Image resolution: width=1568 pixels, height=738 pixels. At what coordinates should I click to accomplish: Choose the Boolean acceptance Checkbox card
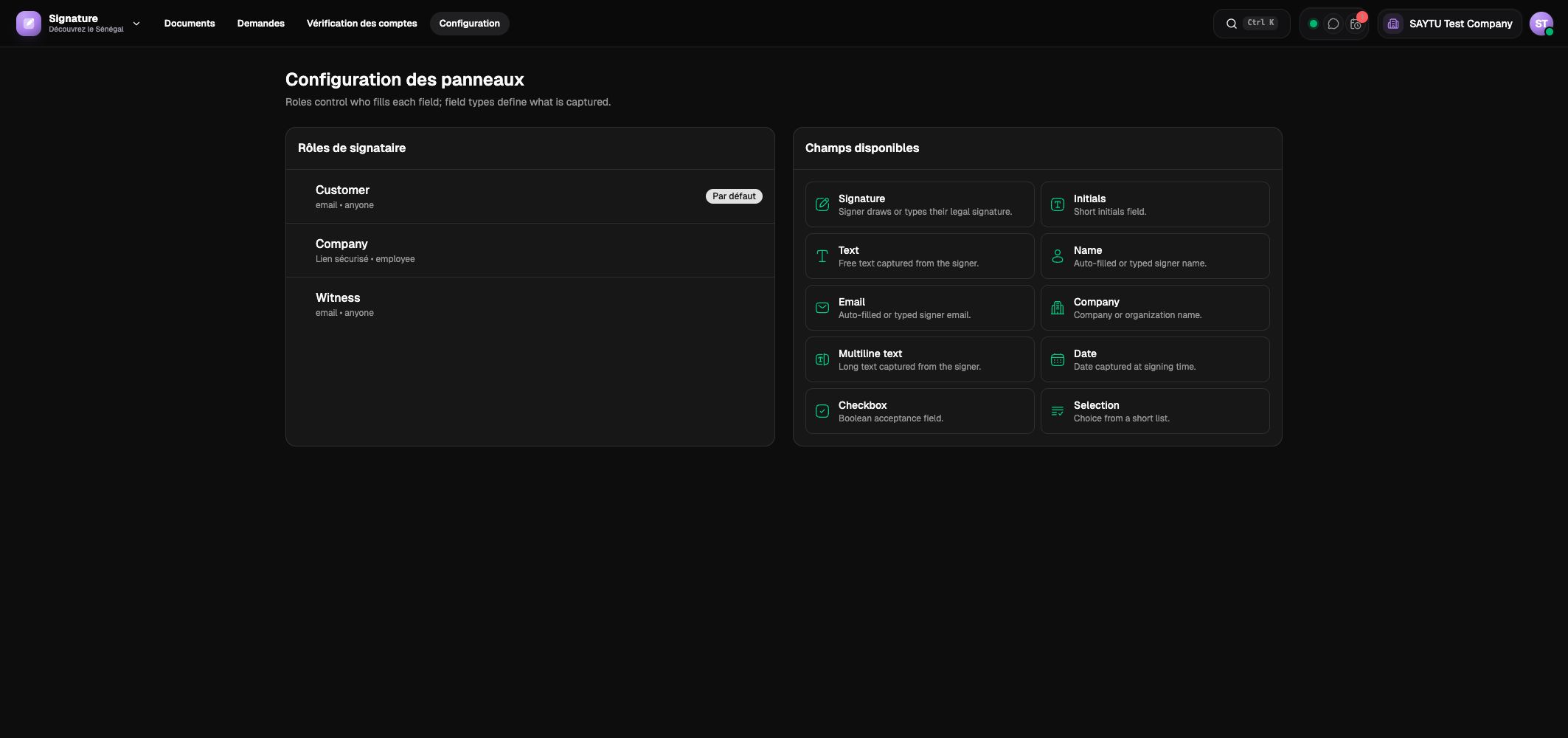coord(920,411)
